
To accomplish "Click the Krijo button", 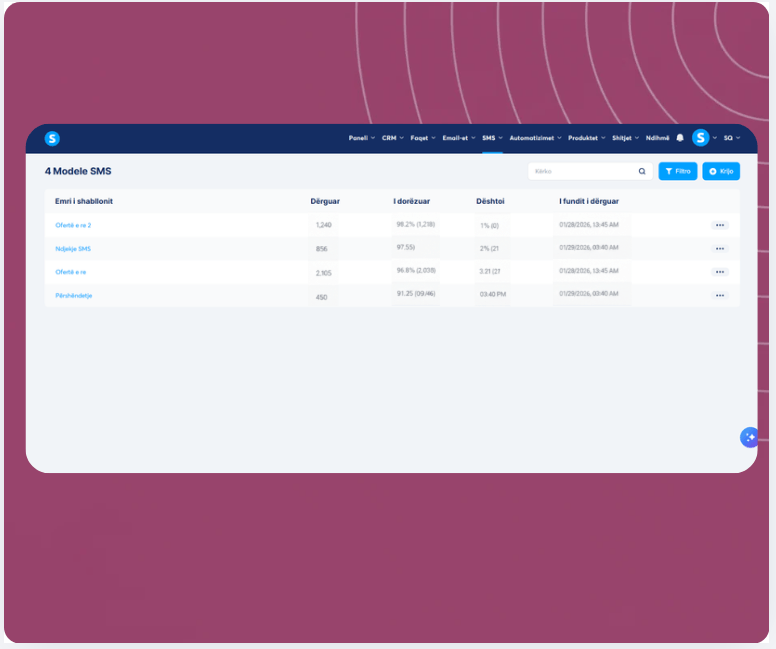I will (x=721, y=171).
